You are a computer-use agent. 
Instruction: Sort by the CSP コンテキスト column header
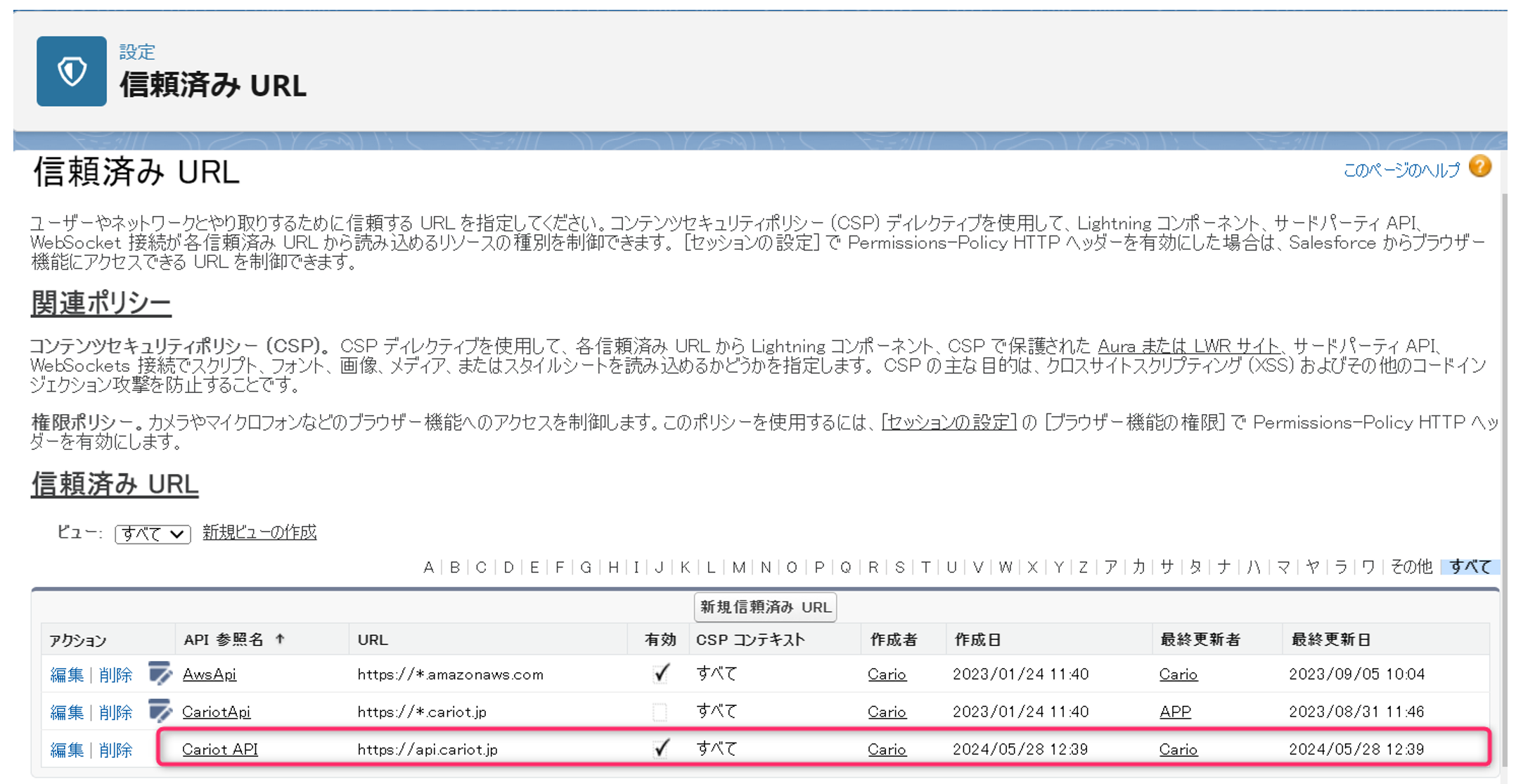[750, 639]
